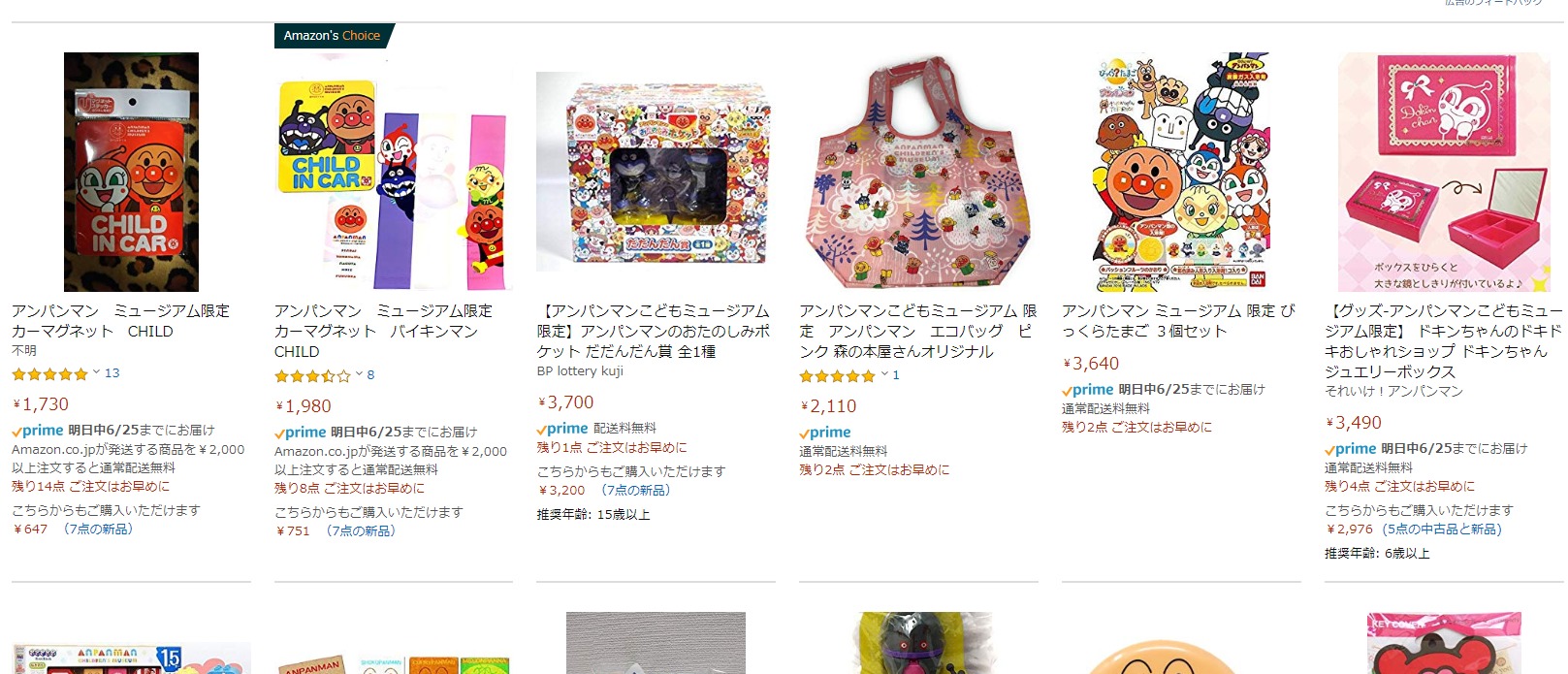Expand rating dropdown beside 8 reviews
The image size is (1568, 674).
click(359, 375)
